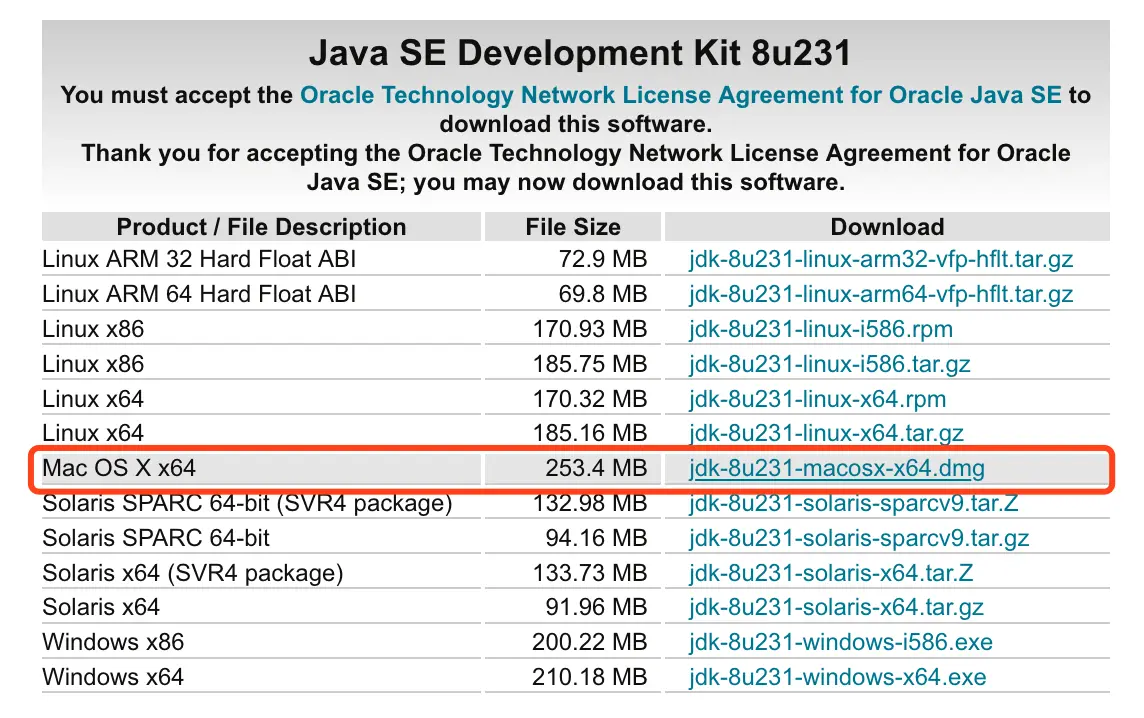Download jdk-8u231-linux-i586.tar.gz
Image resolution: width=1144 pixels, height=718 pixels.
[x=830, y=364]
